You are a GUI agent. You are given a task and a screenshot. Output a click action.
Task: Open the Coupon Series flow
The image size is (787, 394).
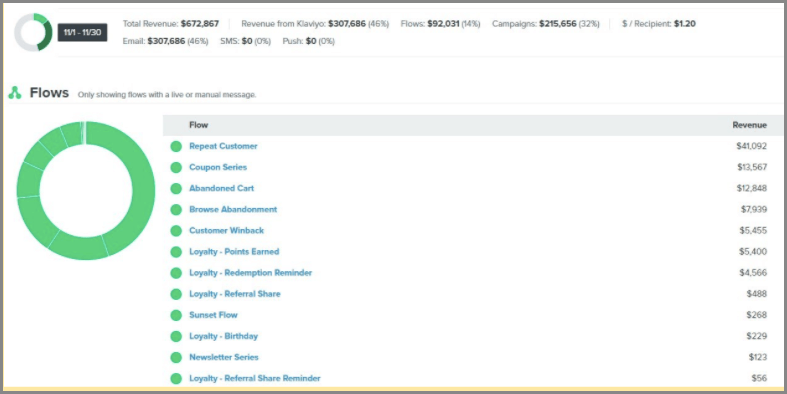point(218,167)
